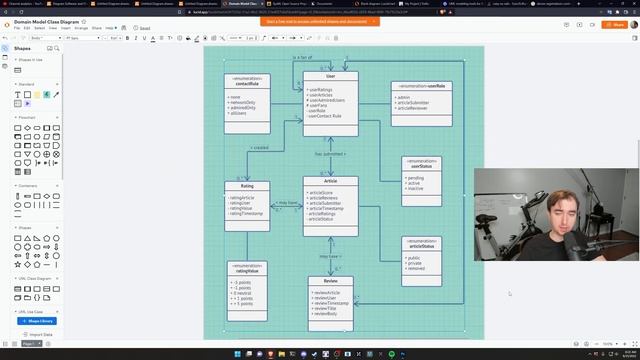The width and height of the screenshot is (640, 360).
Task: Click the undo arrow
Action: point(5,38)
